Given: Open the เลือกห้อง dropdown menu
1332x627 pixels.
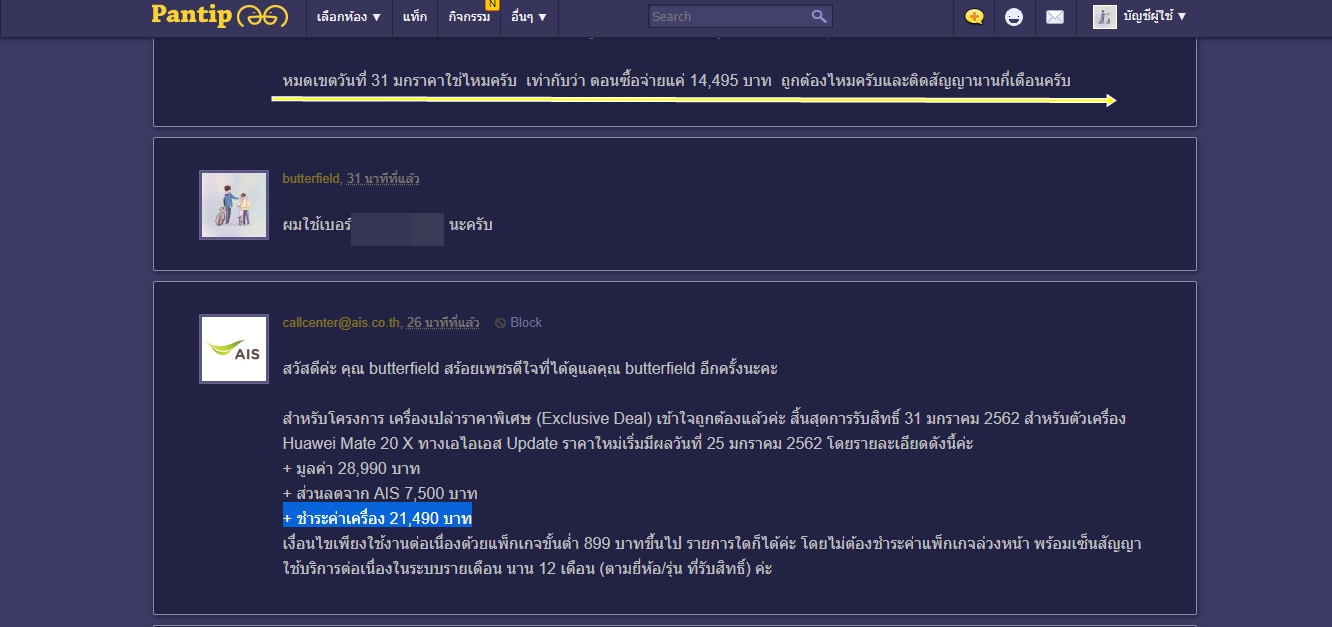Looking at the screenshot, I should click(349, 17).
